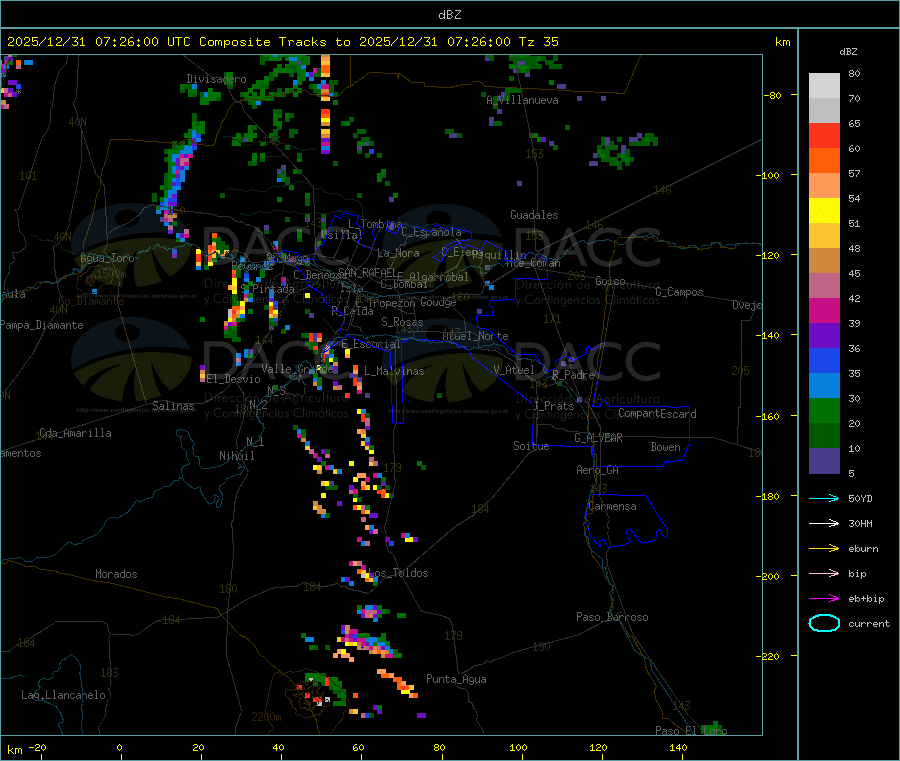Select the light gray 70-80 dBZ swatch
Image resolution: width=900 pixels, height=761 pixels.
pos(824,86)
